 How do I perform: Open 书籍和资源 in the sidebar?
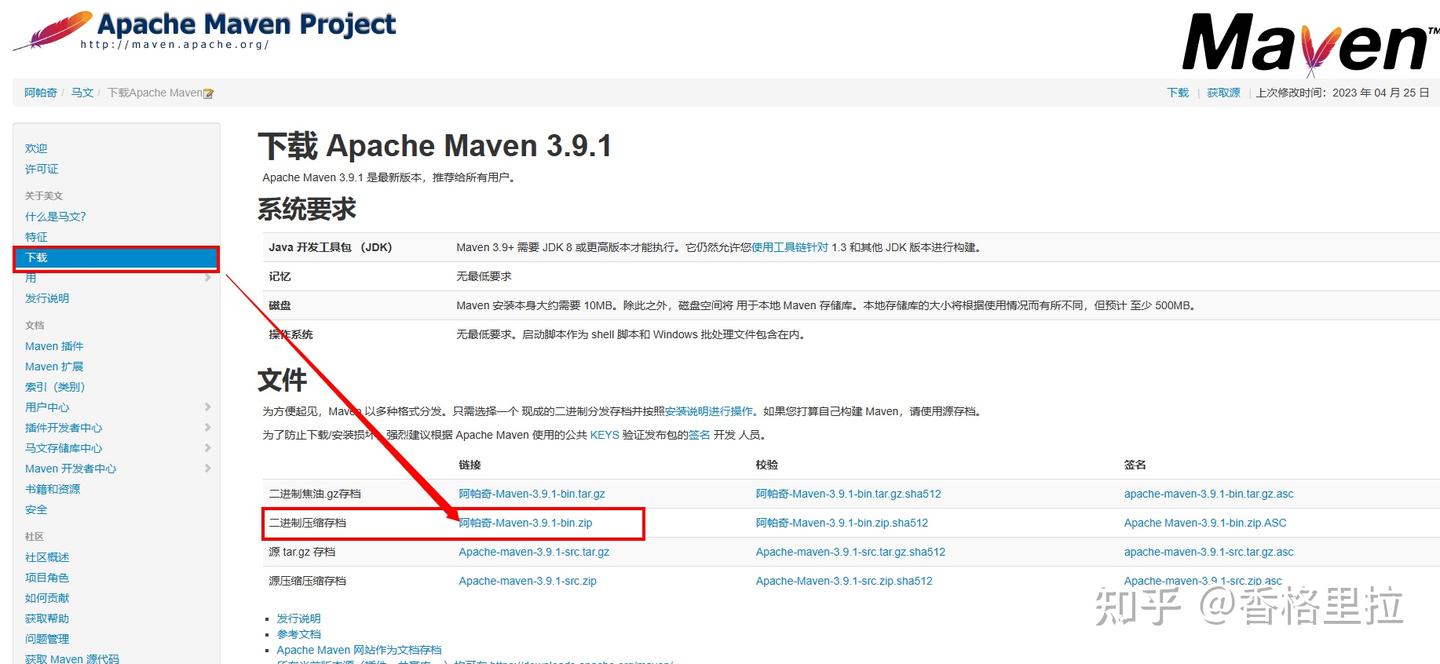(x=53, y=489)
